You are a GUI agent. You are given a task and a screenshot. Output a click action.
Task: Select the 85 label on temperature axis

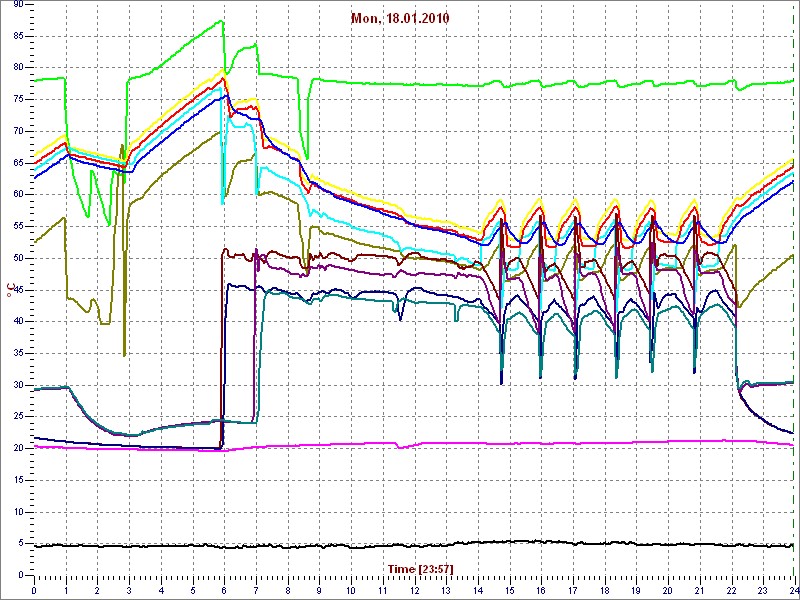point(18,36)
